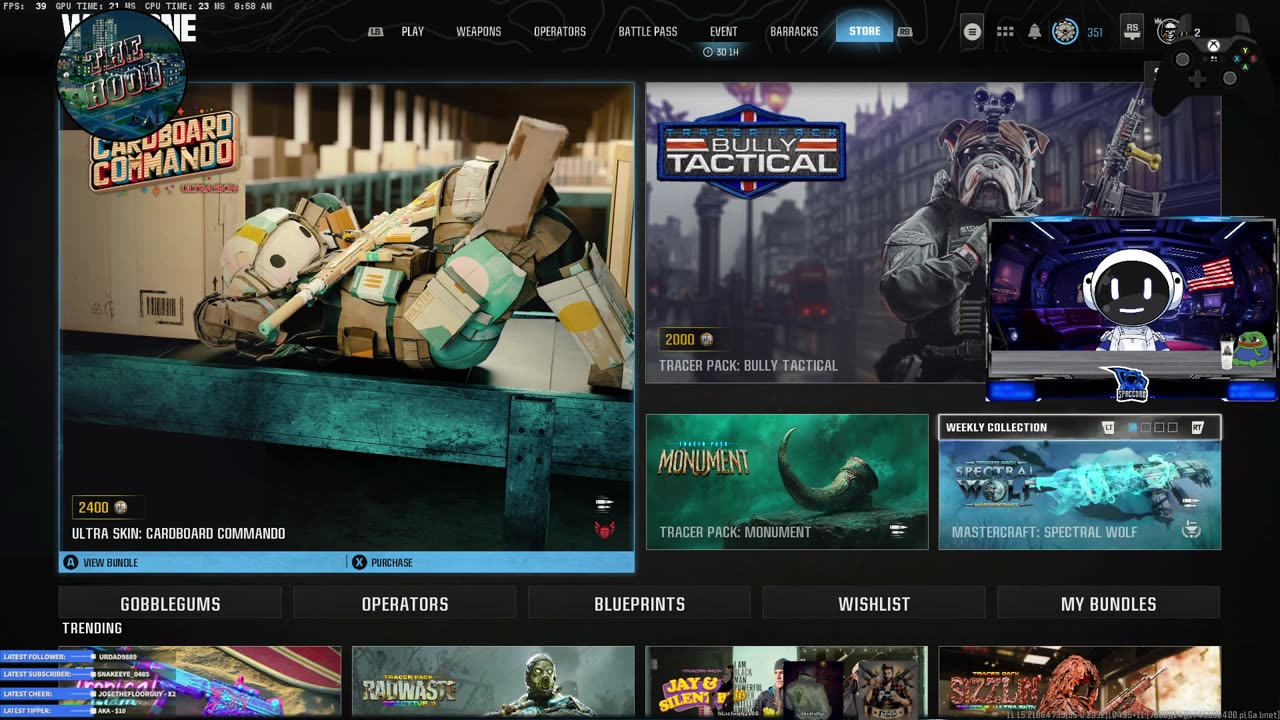Click the tracer bullets icon on Cardboard Commando
This screenshot has height=720, width=1280.
point(604,504)
